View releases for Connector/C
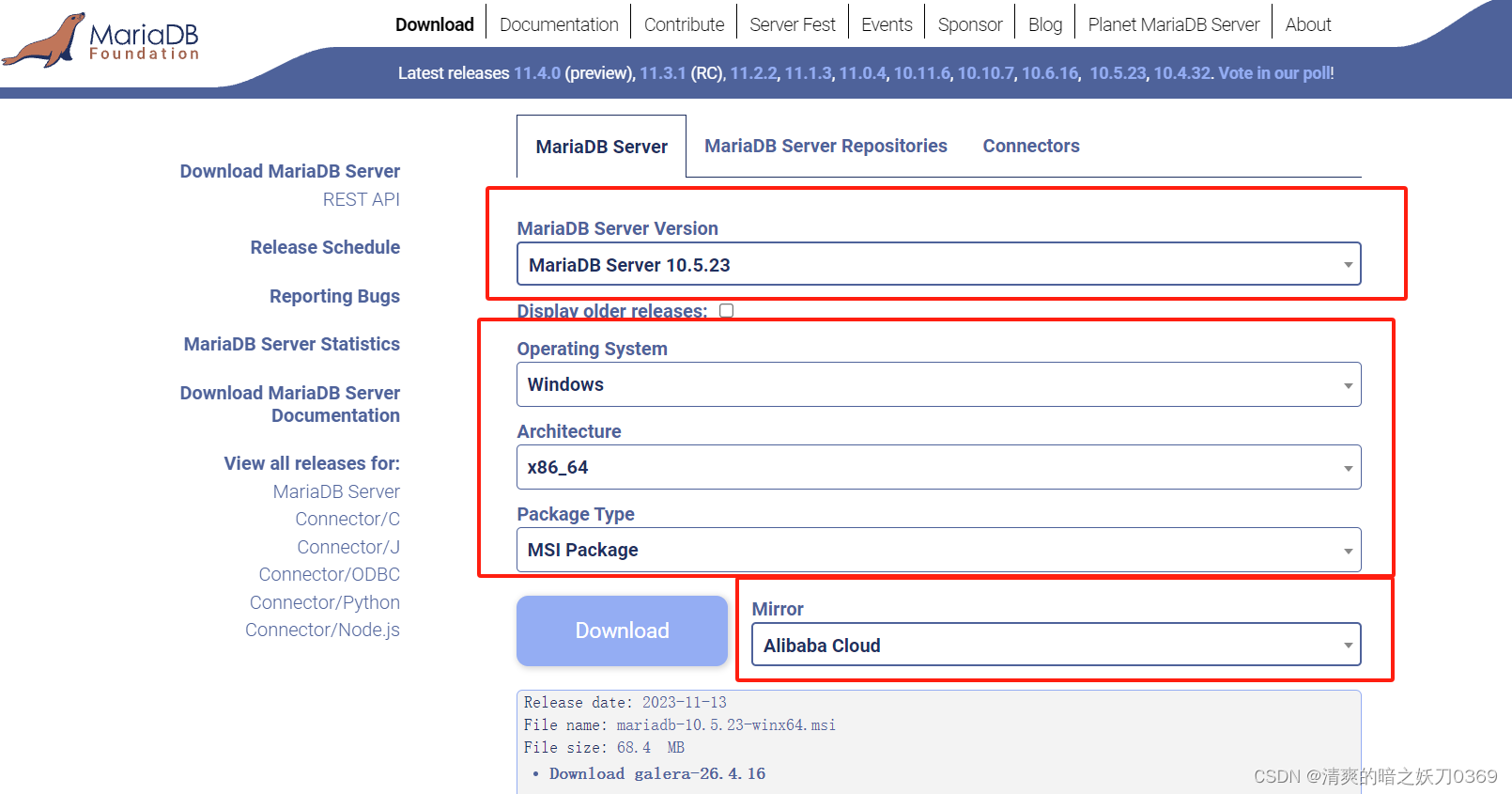Screen dimensions: 1512x794 pos(347,519)
